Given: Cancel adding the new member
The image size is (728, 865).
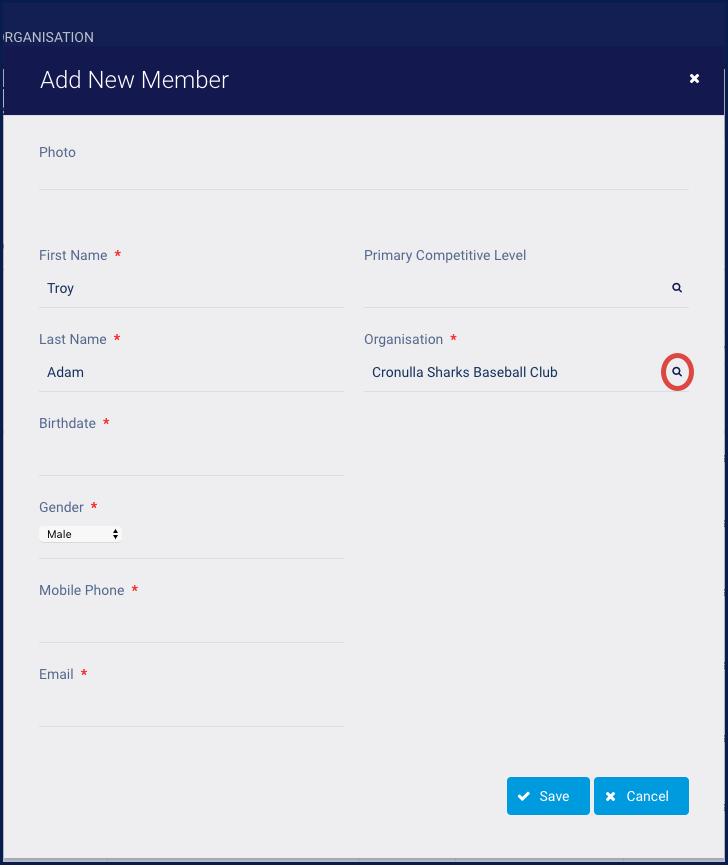Looking at the screenshot, I should (641, 796).
